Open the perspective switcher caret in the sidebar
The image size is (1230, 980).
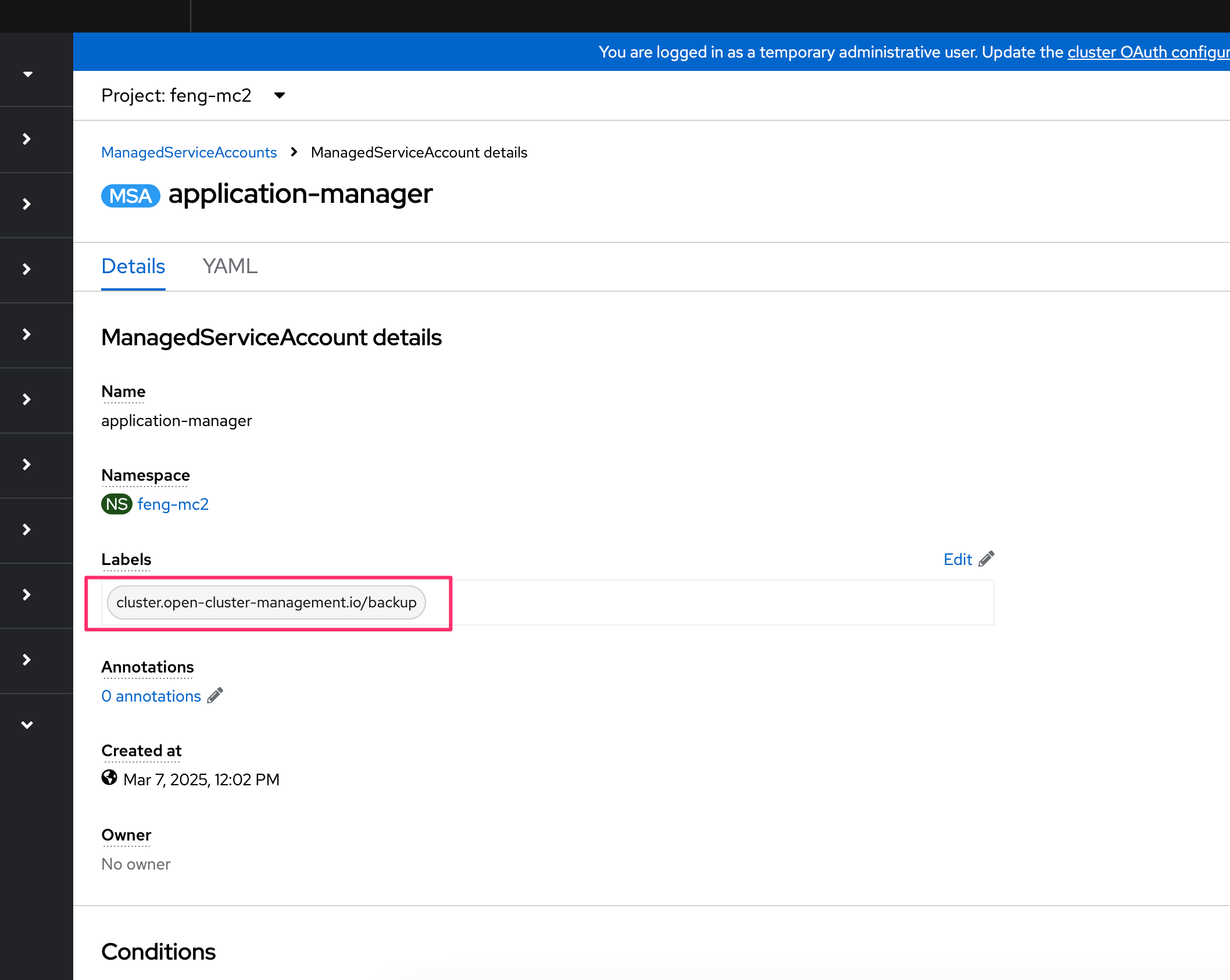click(27, 74)
